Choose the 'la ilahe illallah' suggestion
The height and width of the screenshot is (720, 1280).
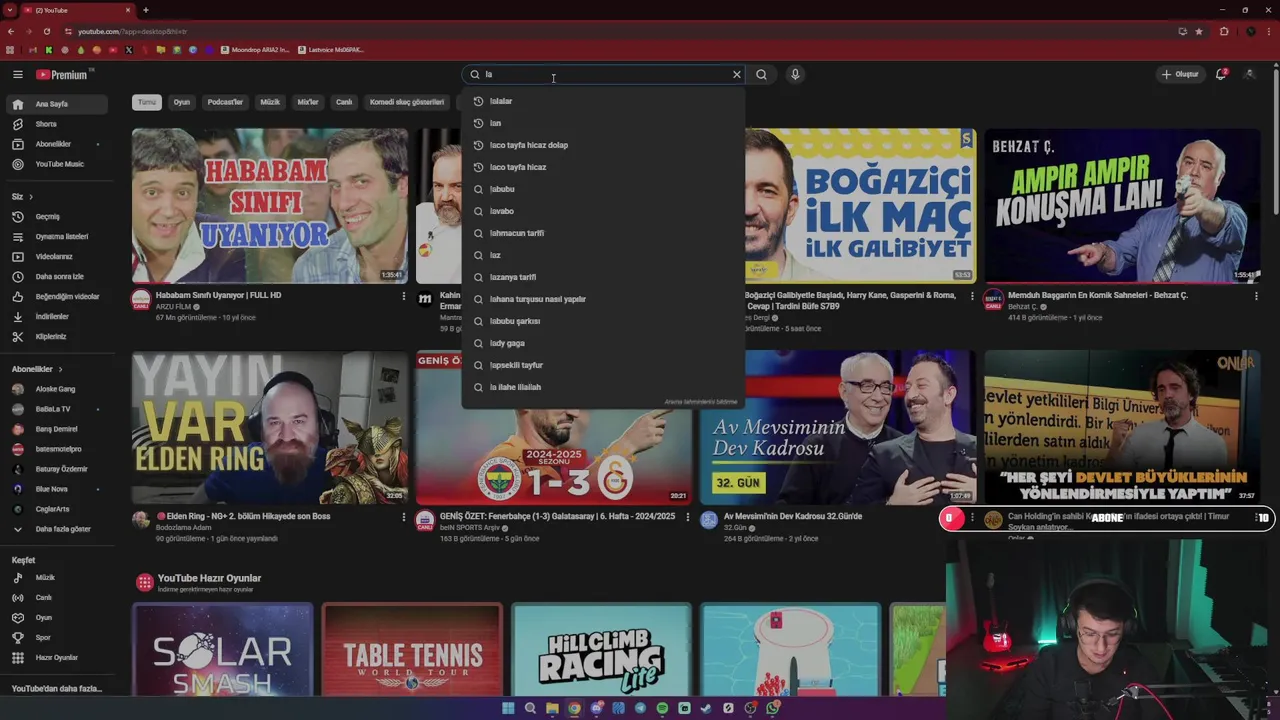pyautogui.click(x=603, y=387)
